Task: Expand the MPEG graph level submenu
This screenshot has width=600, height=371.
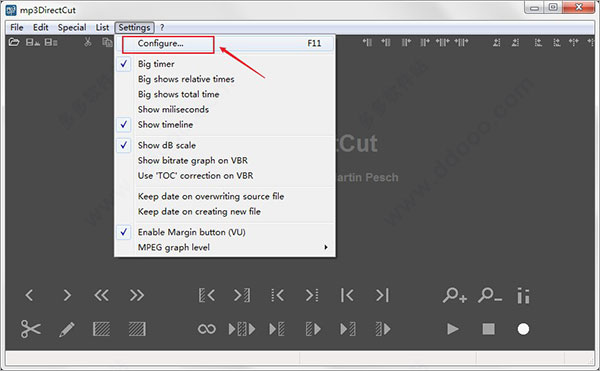Action: 225,247
